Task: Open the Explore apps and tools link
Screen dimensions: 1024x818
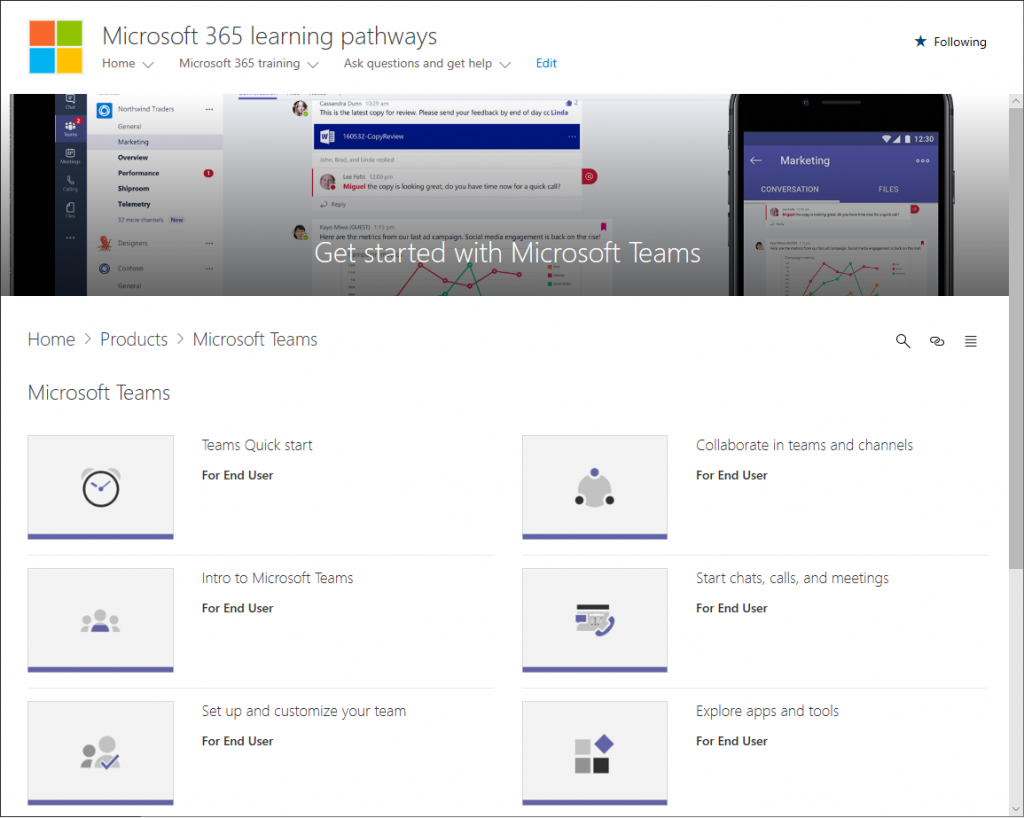Action: coord(767,711)
